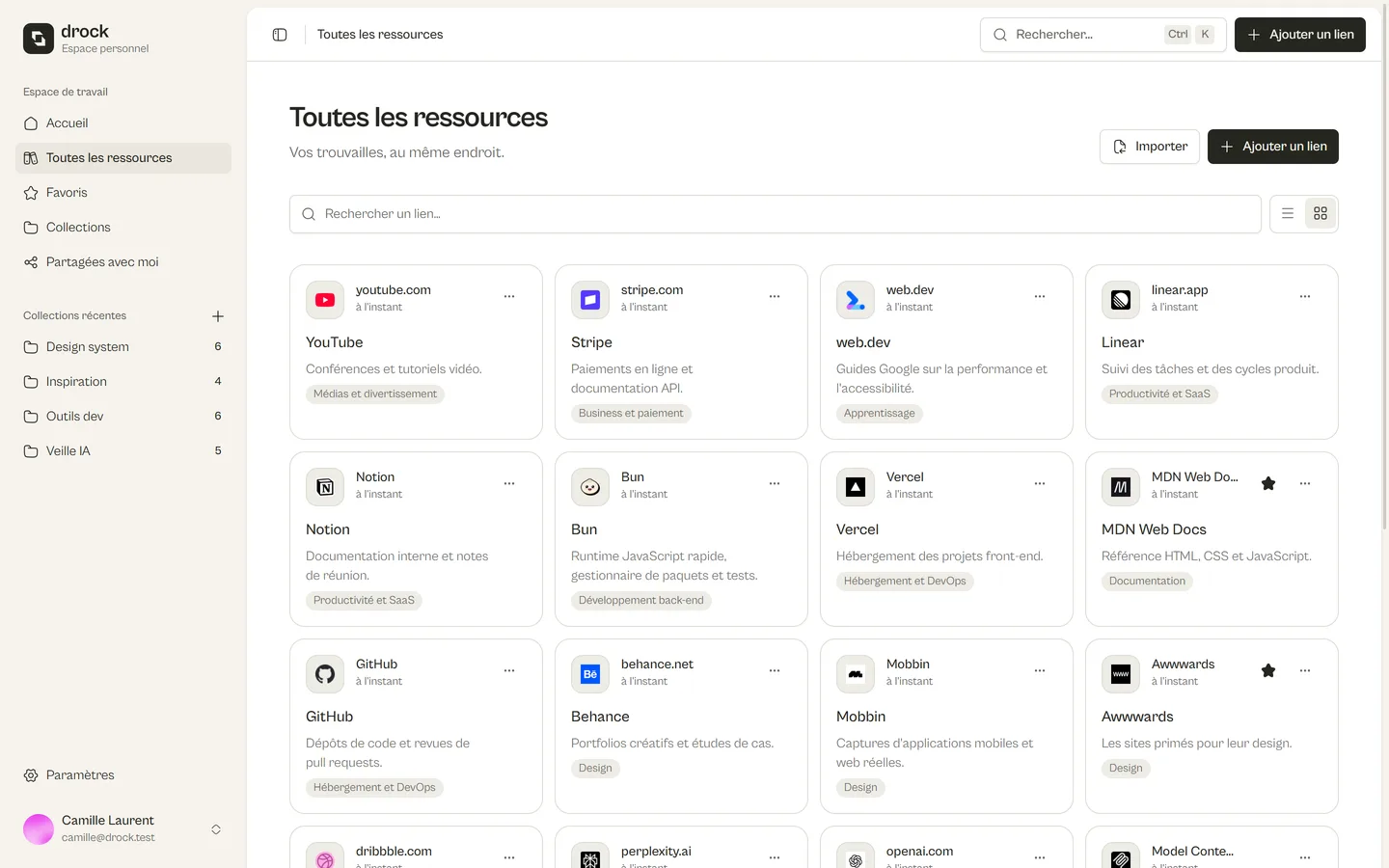Viewport: 1389px width, 868px height.
Task: Open options menu for dribbble.com card
Action: (509, 857)
